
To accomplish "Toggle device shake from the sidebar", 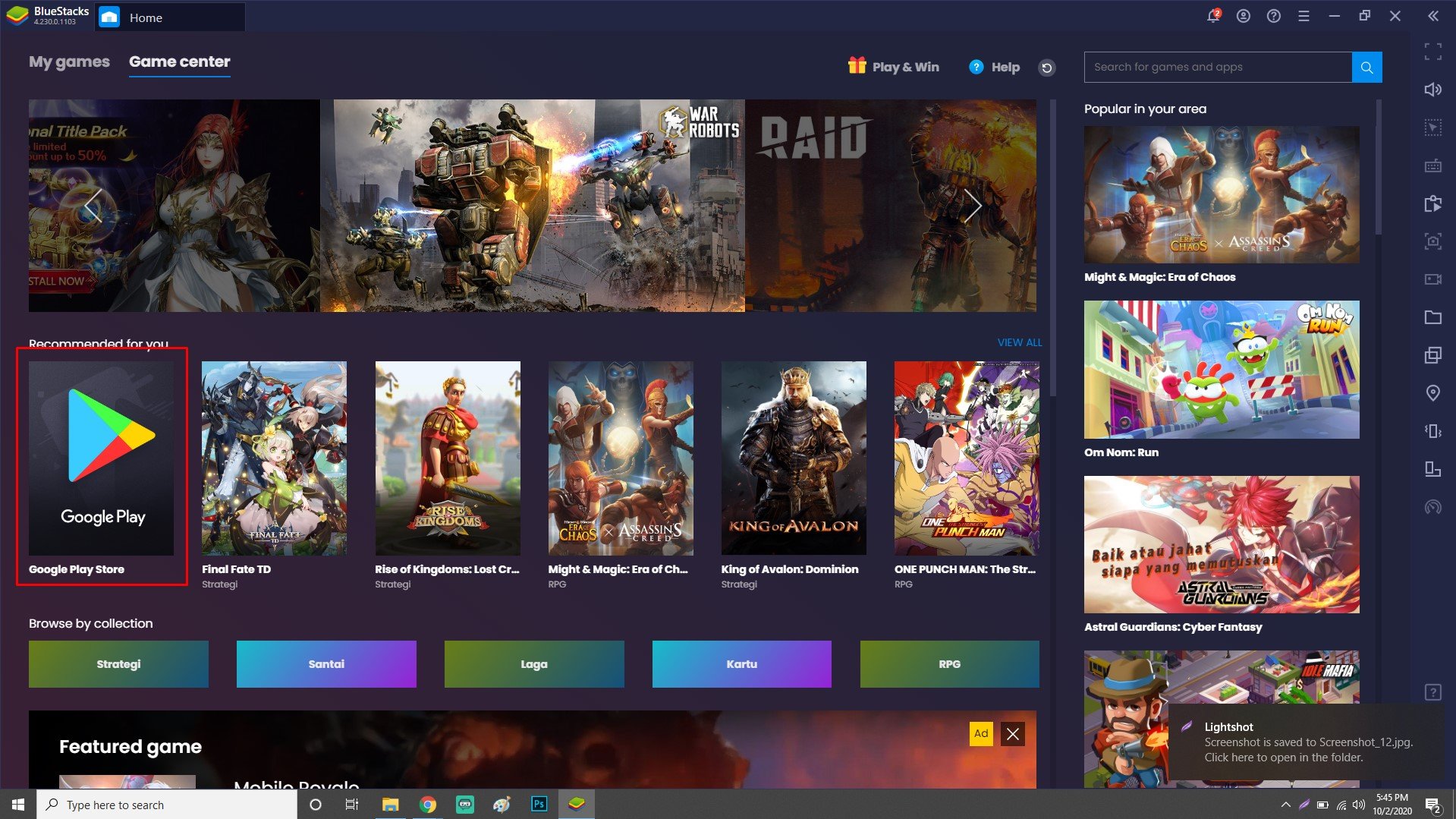I will [x=1433, y=431].
